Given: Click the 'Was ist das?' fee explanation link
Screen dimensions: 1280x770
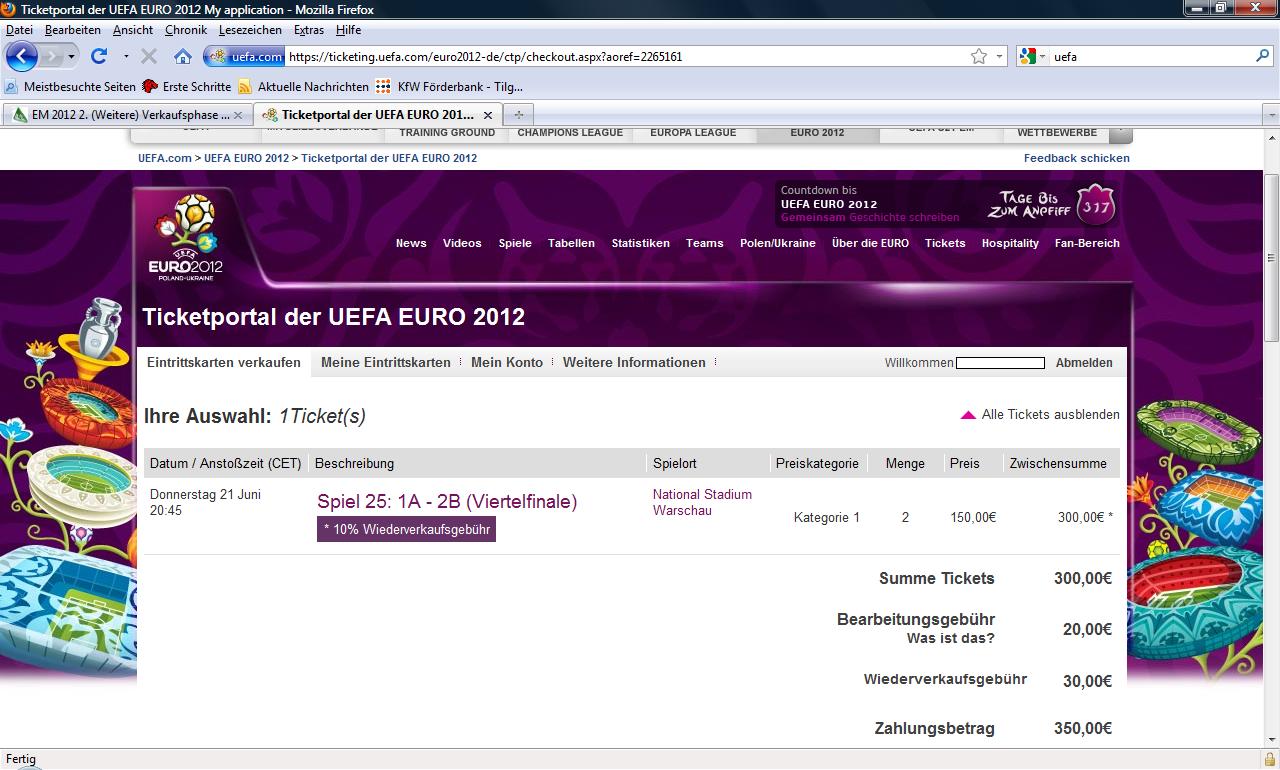Looking at the screenshot, I should (x=950, y=638).
